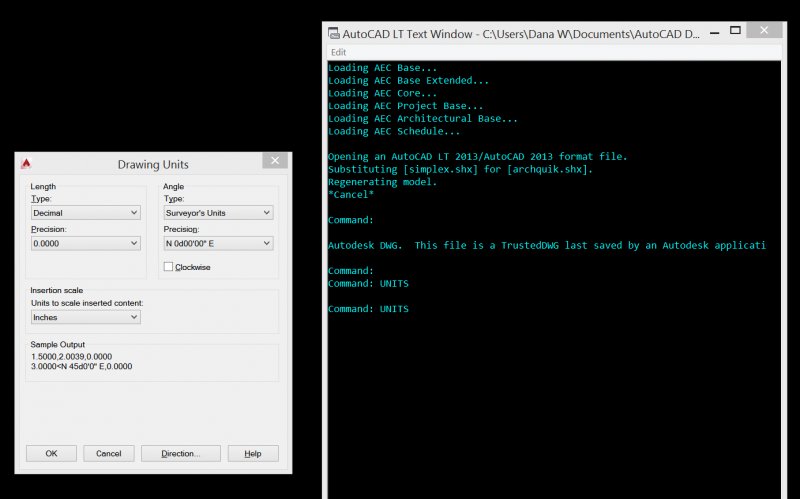Click the last 'Command: UNITS' line
The image size is (800, 499).
368,309
